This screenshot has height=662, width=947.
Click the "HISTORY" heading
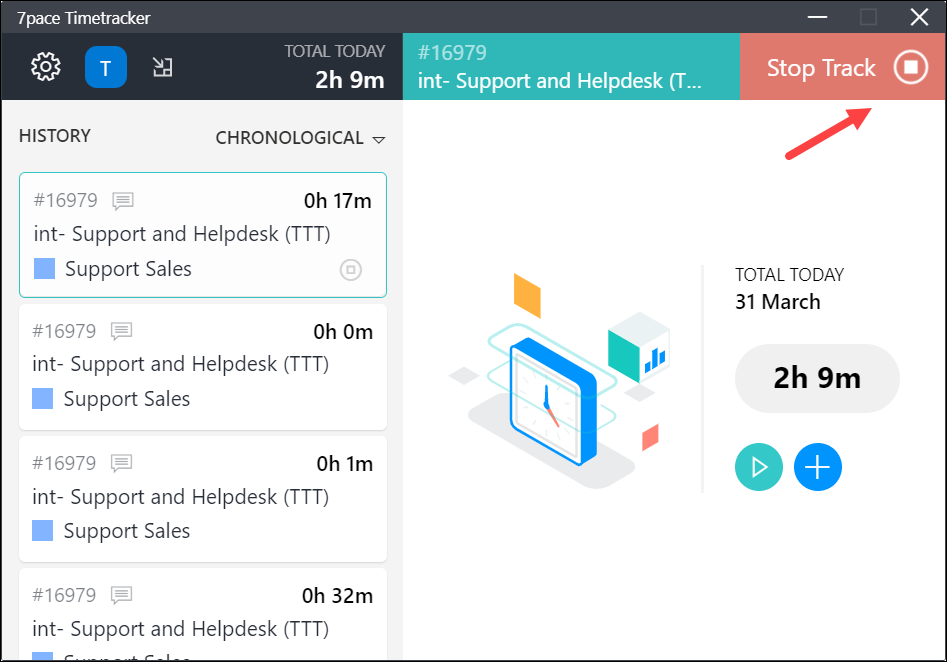55,136
